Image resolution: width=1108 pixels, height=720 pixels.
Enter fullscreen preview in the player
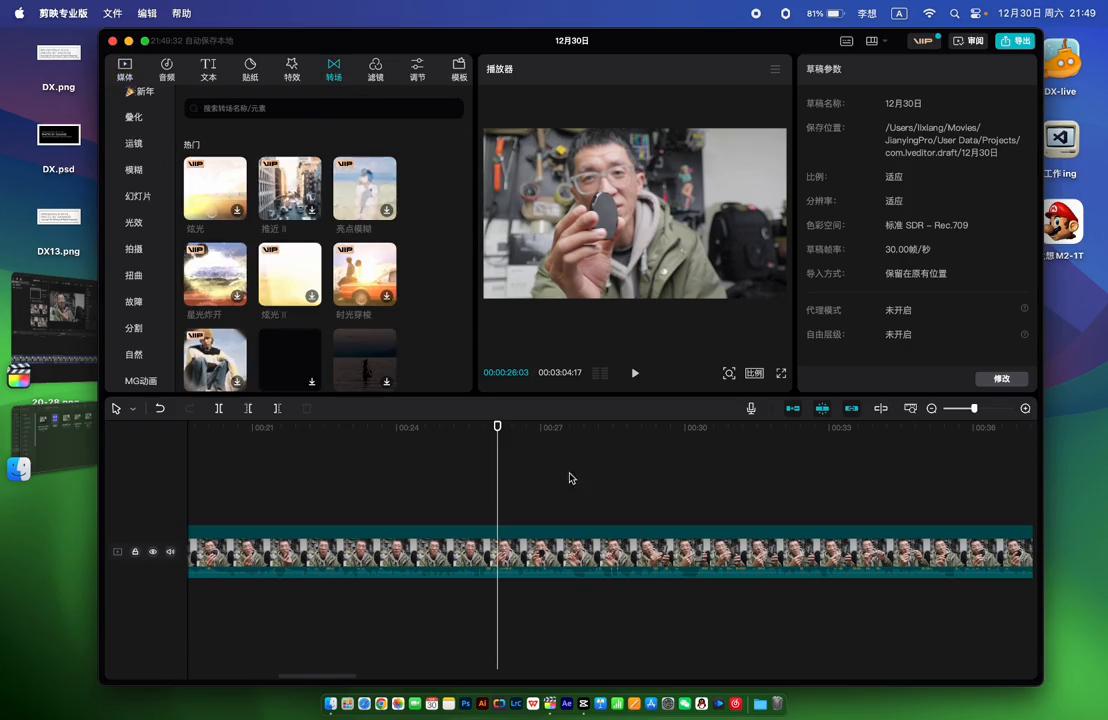pos(781,373)
